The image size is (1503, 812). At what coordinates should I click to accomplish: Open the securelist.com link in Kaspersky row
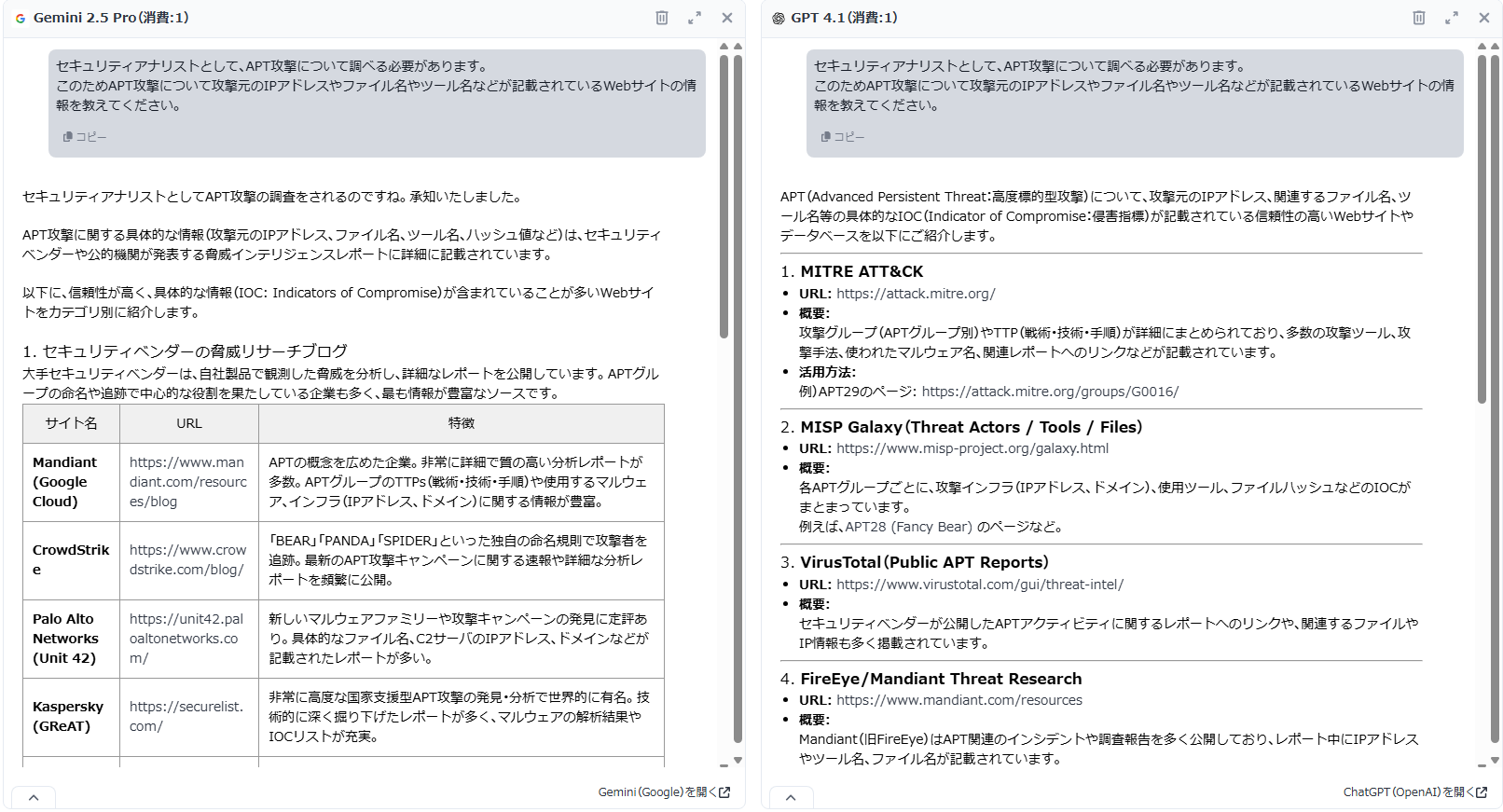pyautogui.click(x=186, y=716)
